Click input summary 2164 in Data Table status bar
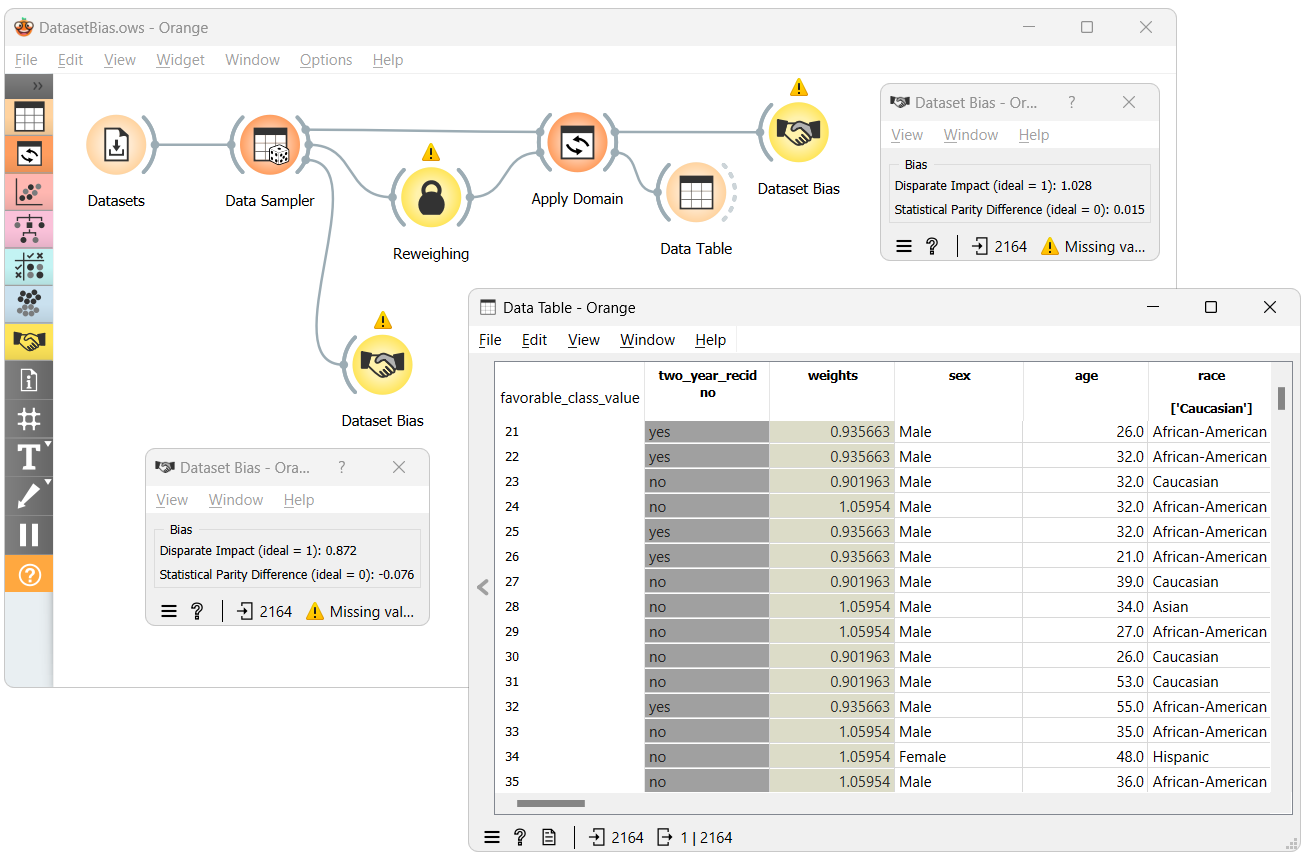The image size is (1306, 856). pyautogui.click(x=617, y=838)
